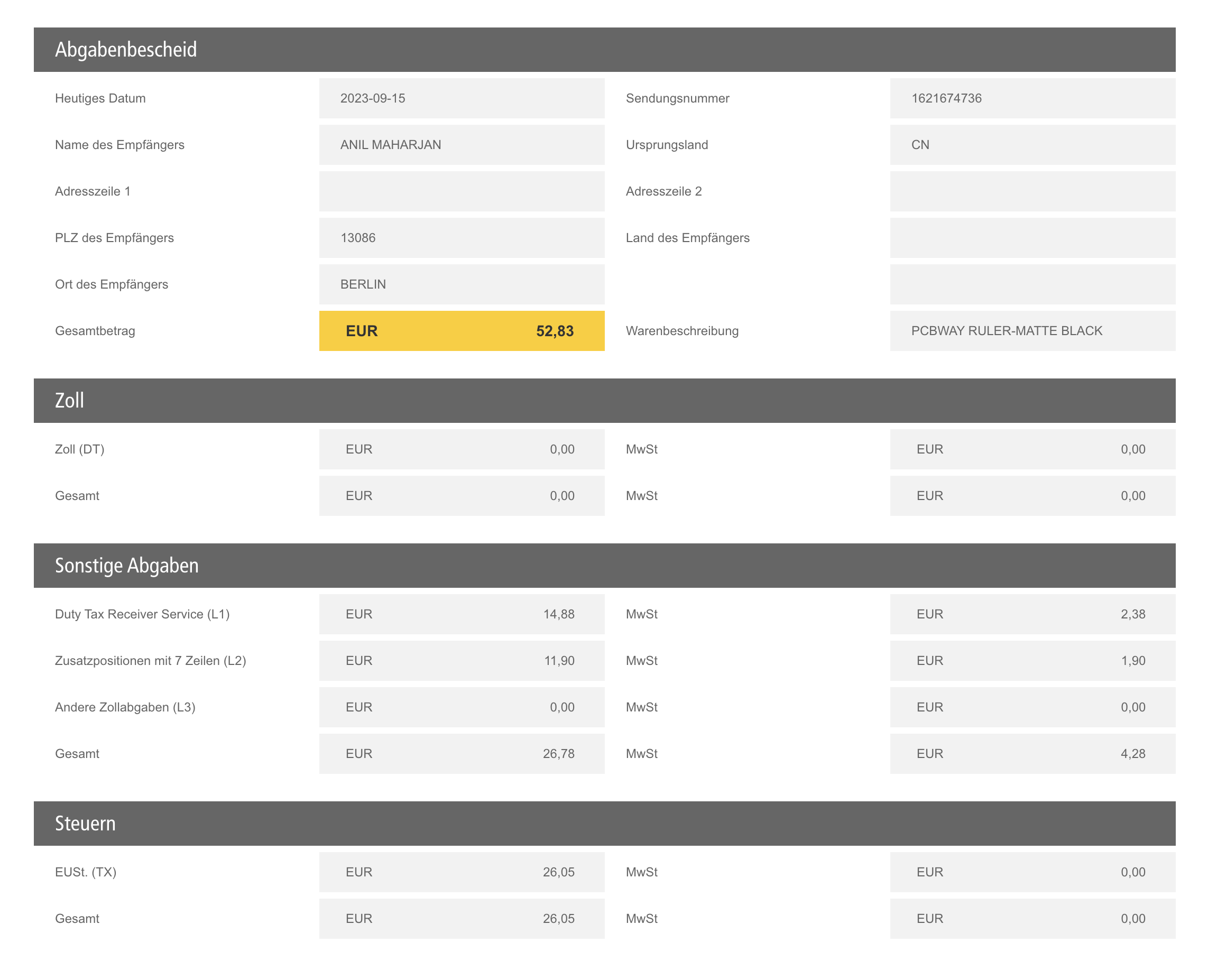
Task: Click the empty Adresszeile 2 field
Action: pyautogui.click(x=1032, y=191)
